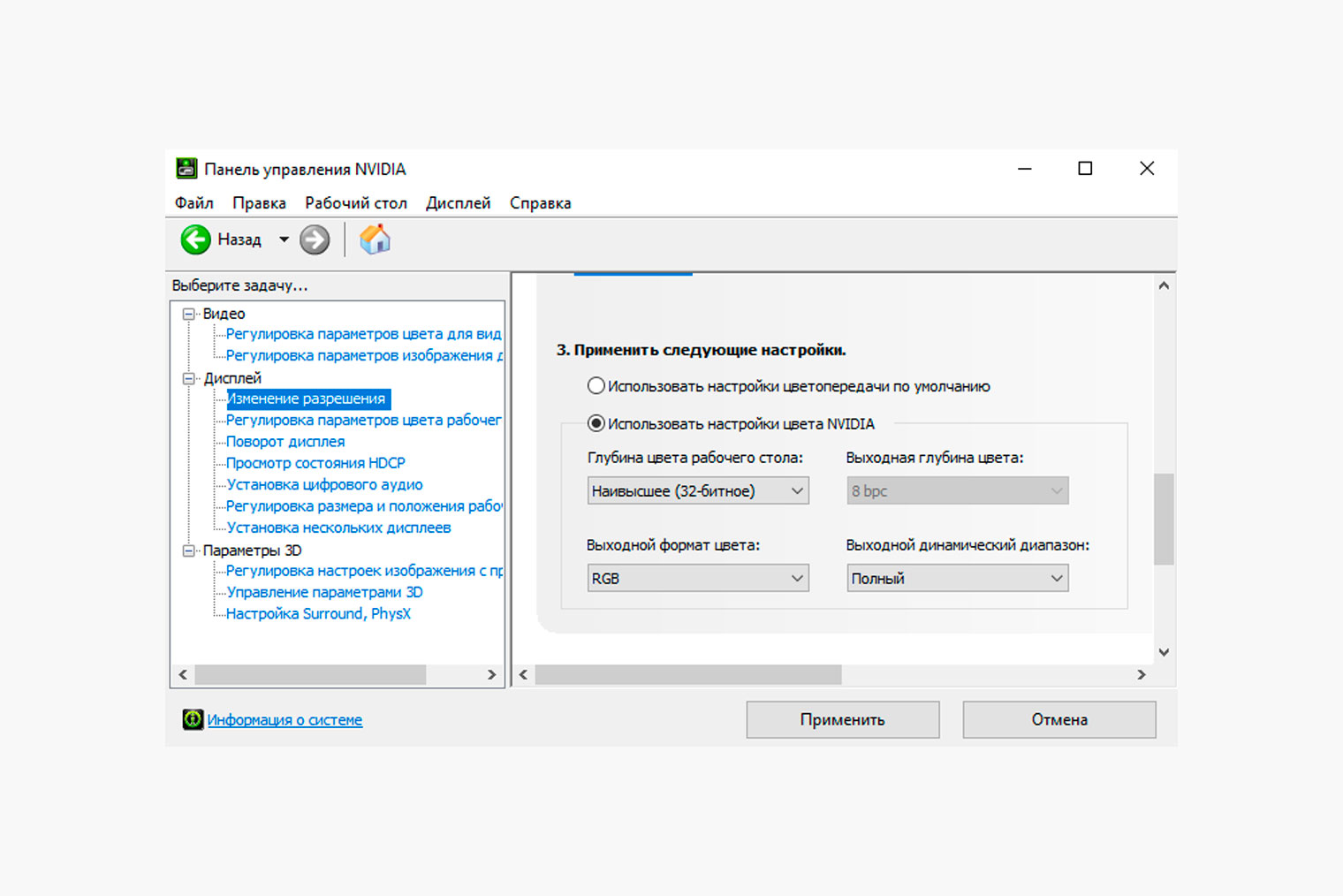1343x896 pixels.
Task: Open Установка цифрового аудио task
Action: pos(324,484)
